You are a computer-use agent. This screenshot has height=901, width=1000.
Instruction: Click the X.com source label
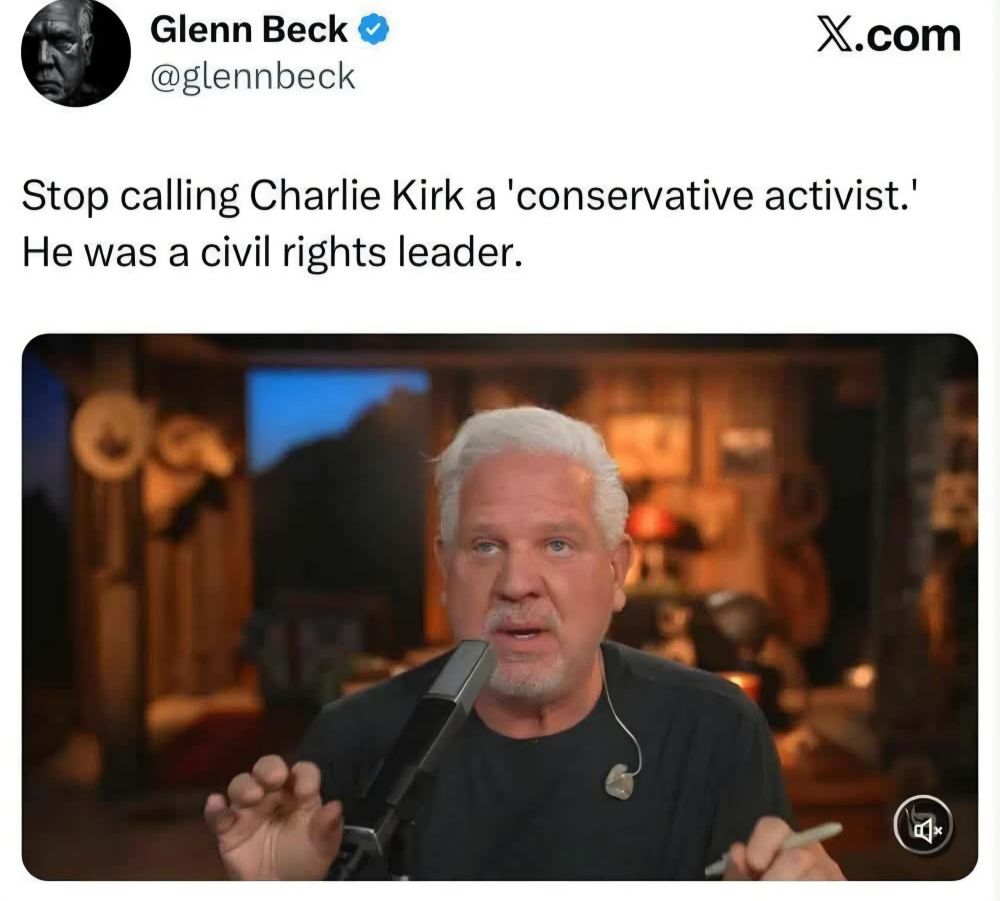pos(889,36)
